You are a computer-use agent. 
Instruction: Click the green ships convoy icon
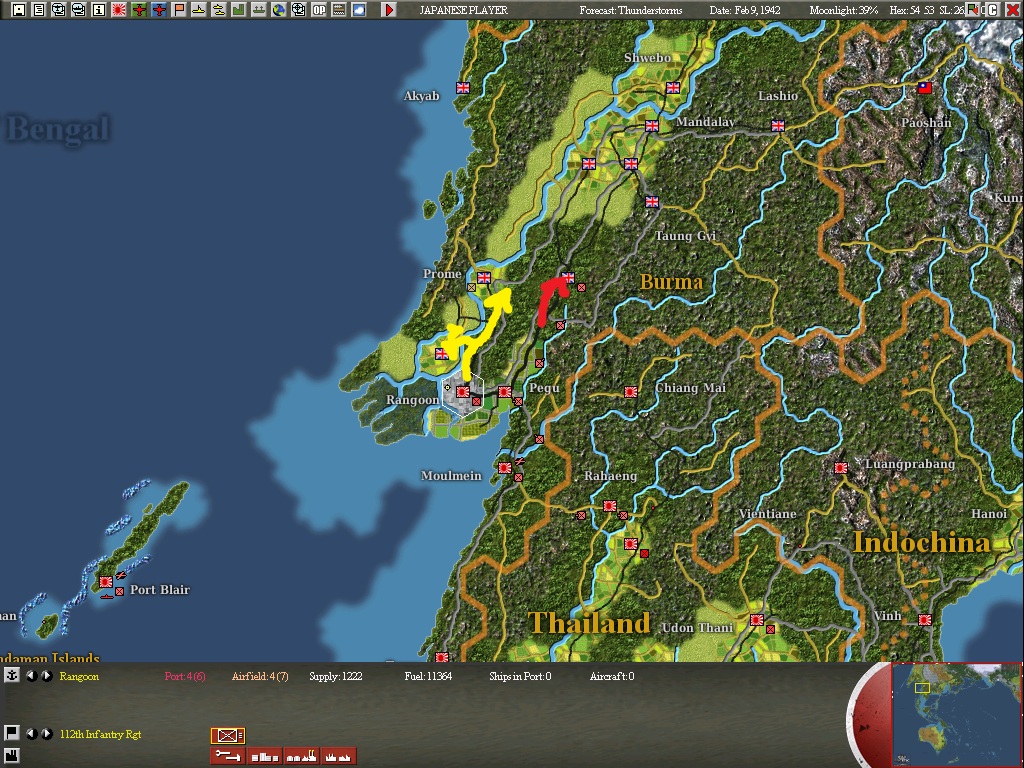tap(259, 10)
